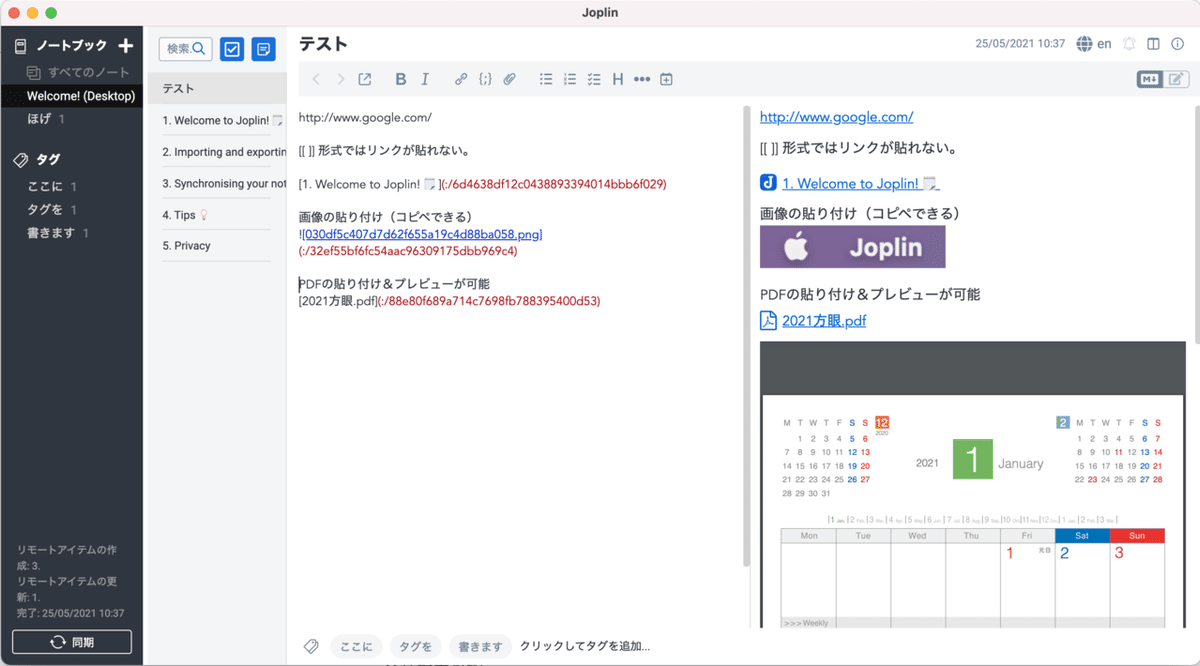Click the tag icon below the editor
1200x666 pixels.
click(x=311, y=646)
